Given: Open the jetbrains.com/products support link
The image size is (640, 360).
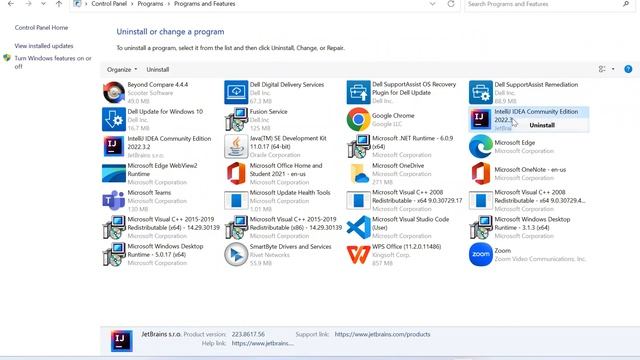Looking at the screenshot, I should (382, 334).
